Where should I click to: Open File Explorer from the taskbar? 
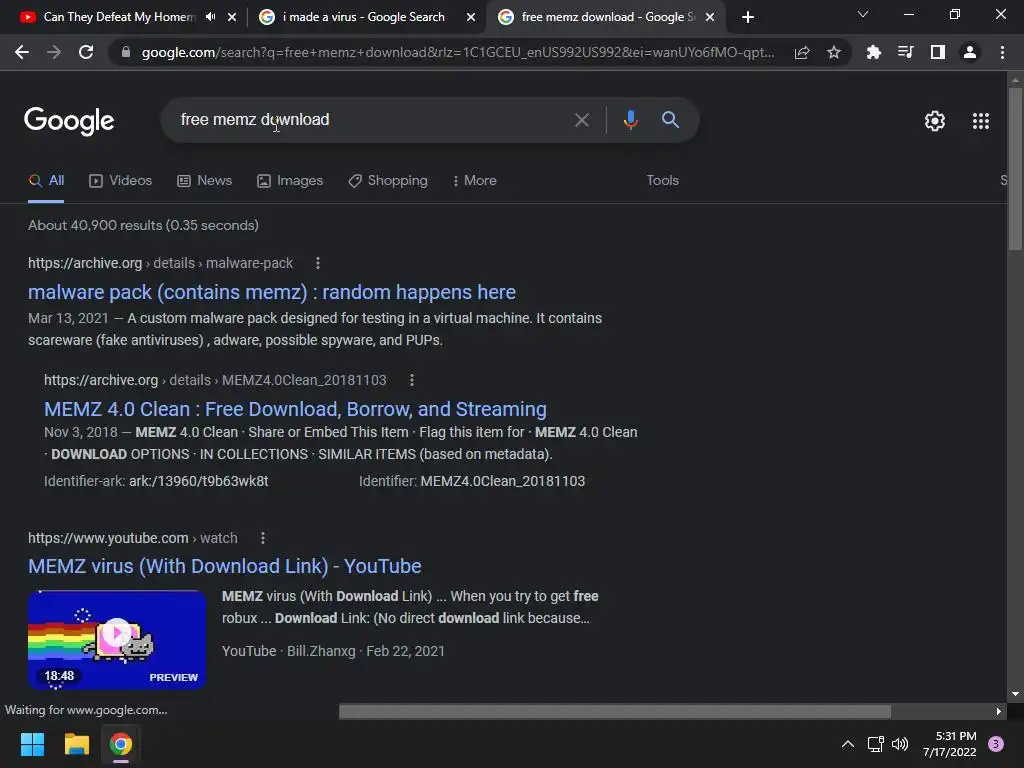tap(76, 744)
